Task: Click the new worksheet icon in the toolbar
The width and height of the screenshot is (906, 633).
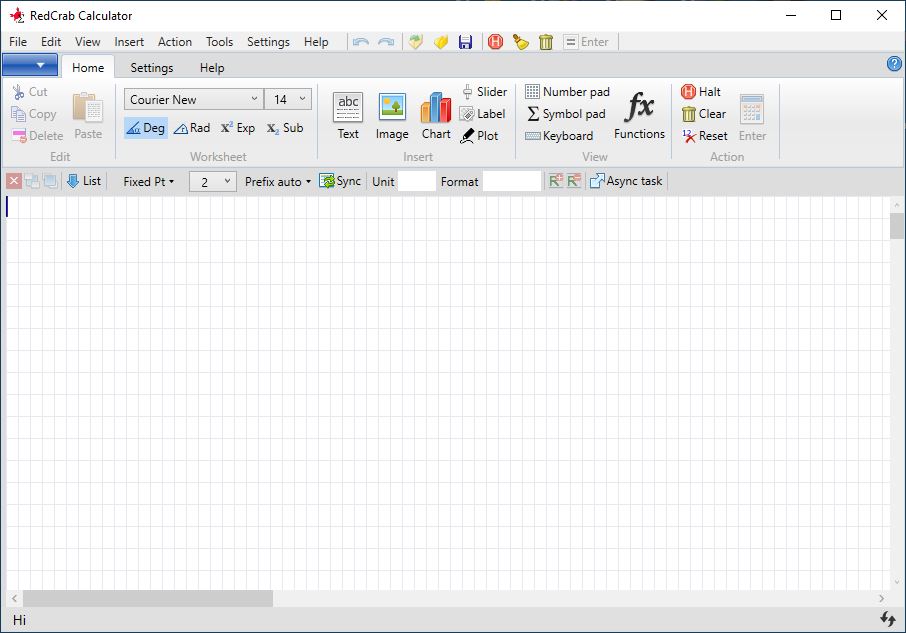Action: [416, 42]
